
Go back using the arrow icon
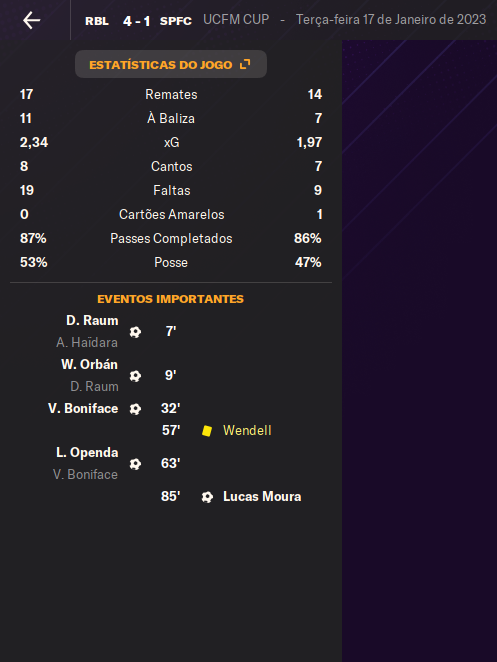(x=32, y=20)
